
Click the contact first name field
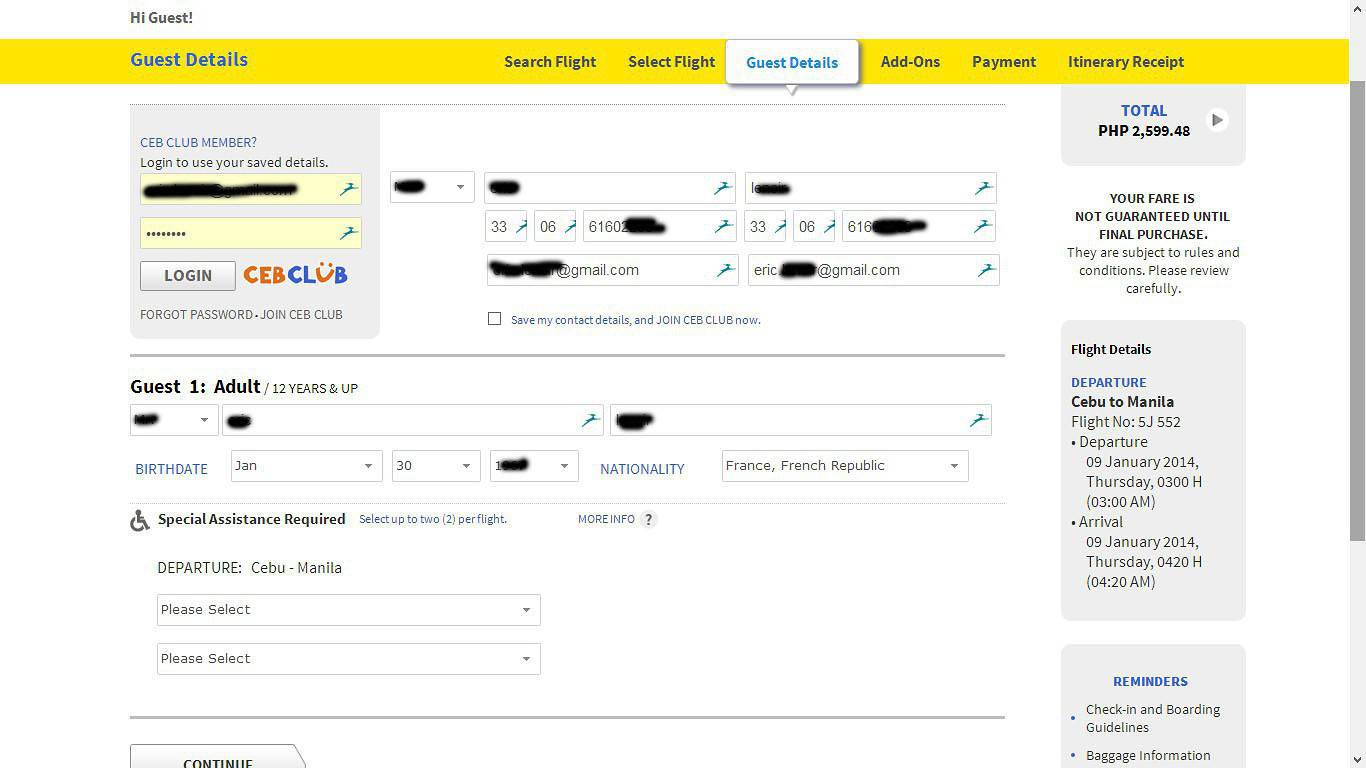(610, 188)
